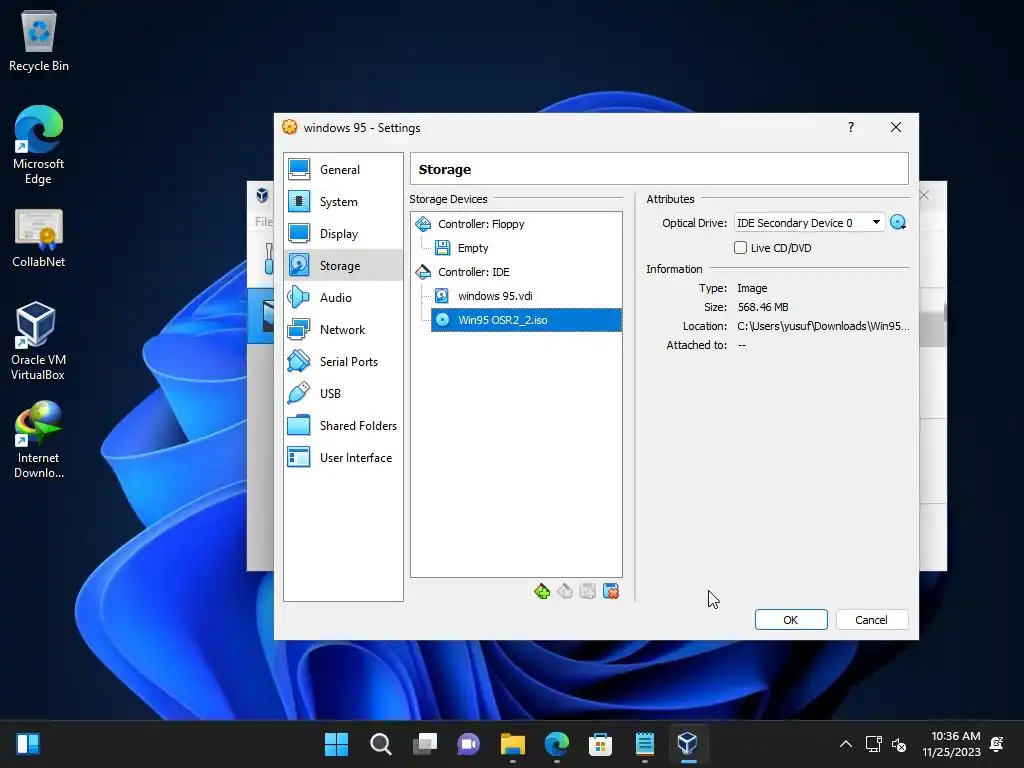1024x768 pixels.
Task: Open the Display settings category
Action: point(343,234)
